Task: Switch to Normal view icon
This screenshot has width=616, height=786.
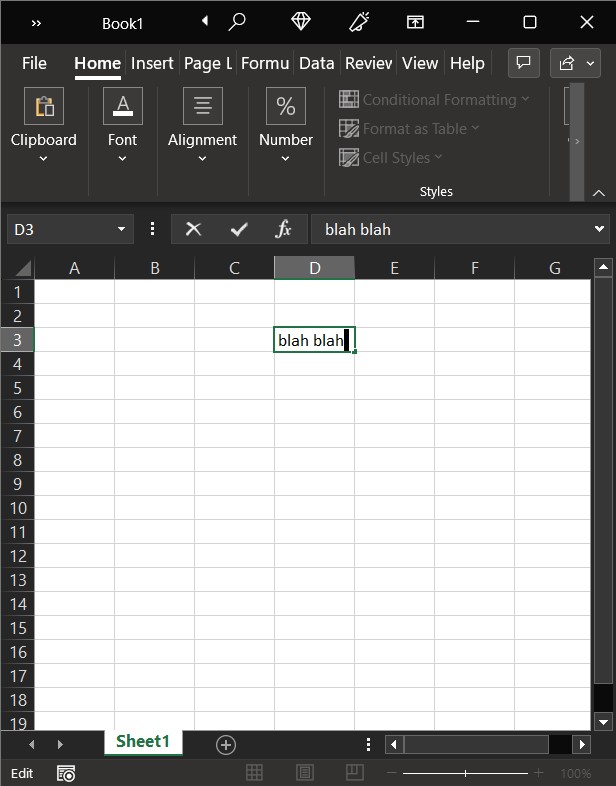Action: (x=254, y=772)
